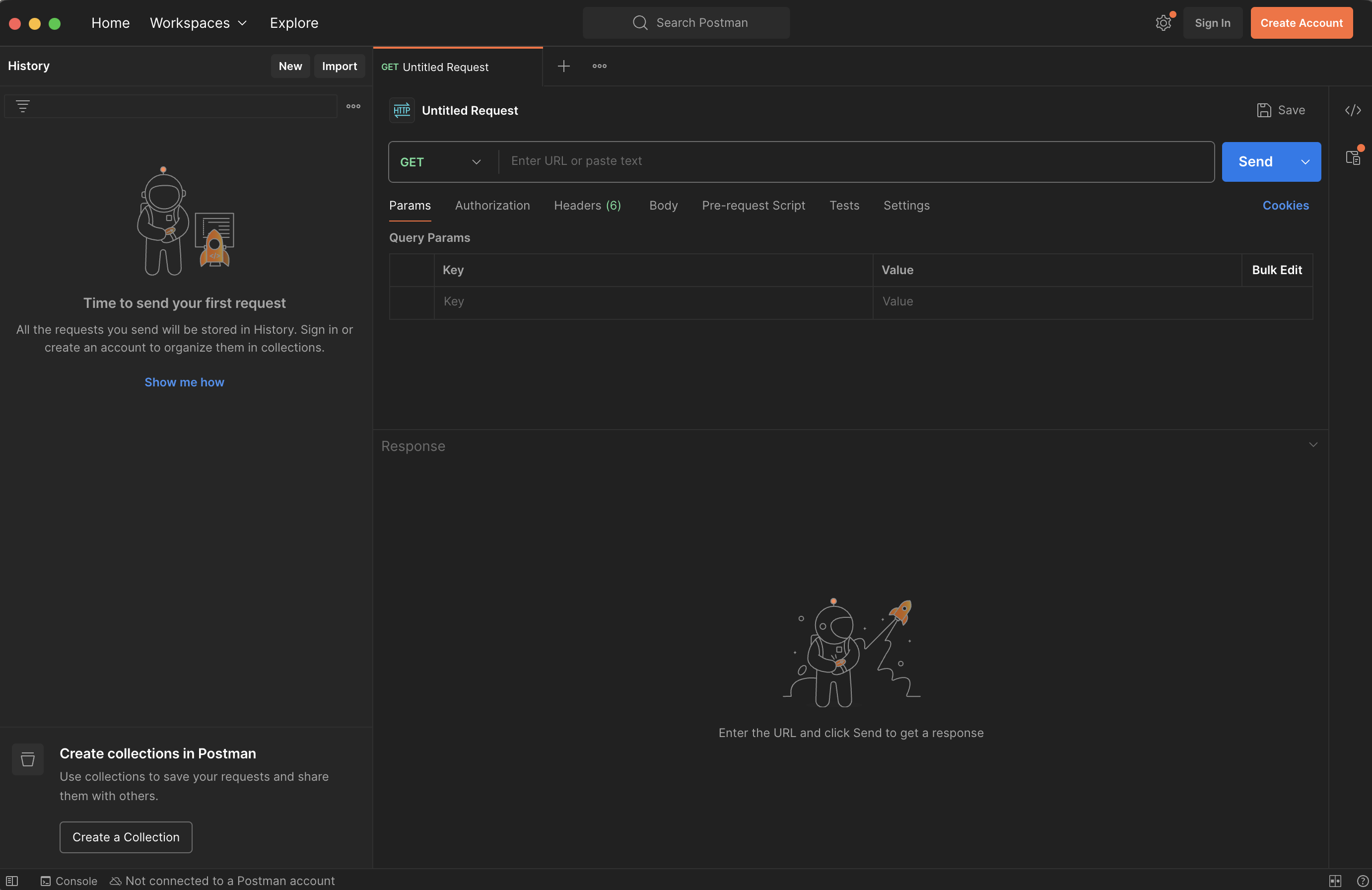The width and height of the screenshot is (1372, 890).
Task: Click the HTTP request type icon
Action: [x=402, y=110]
